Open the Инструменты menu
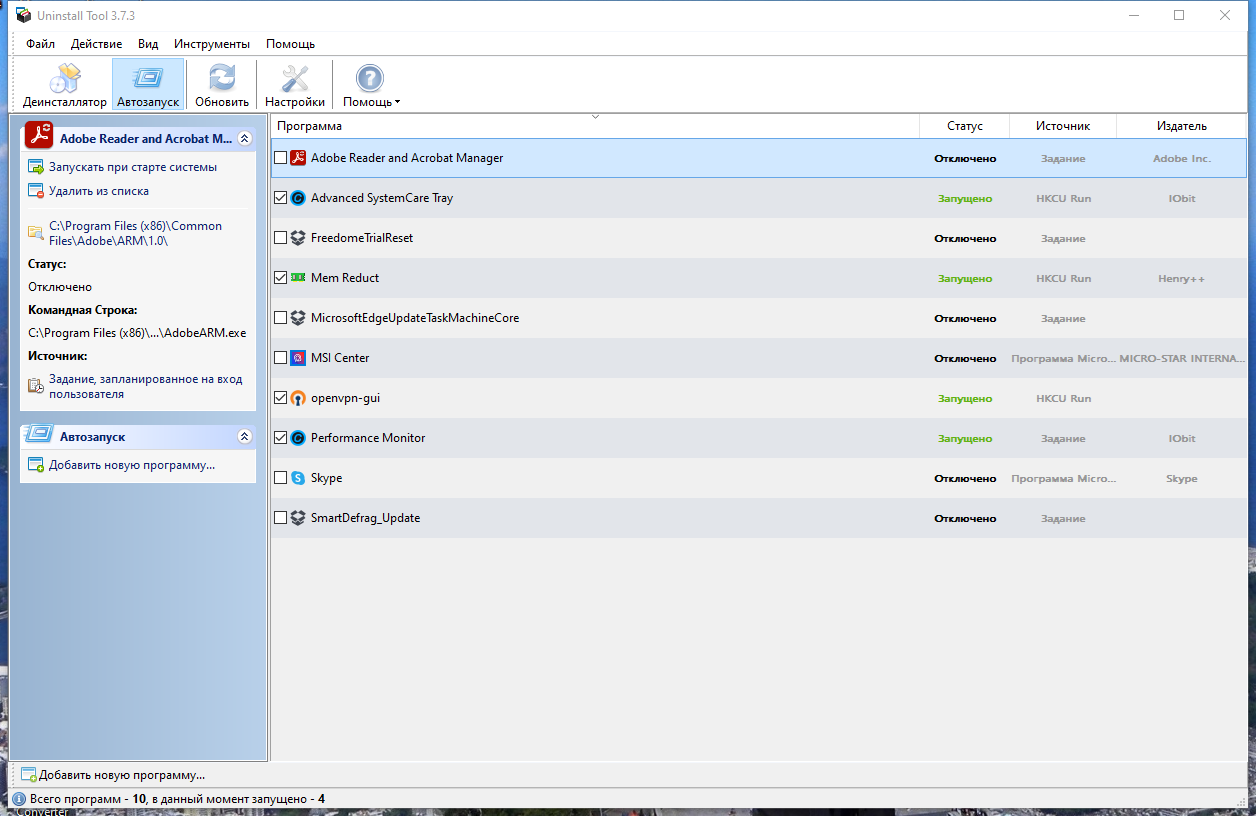Screen dimensions: 1256x816 coord(212,44)
